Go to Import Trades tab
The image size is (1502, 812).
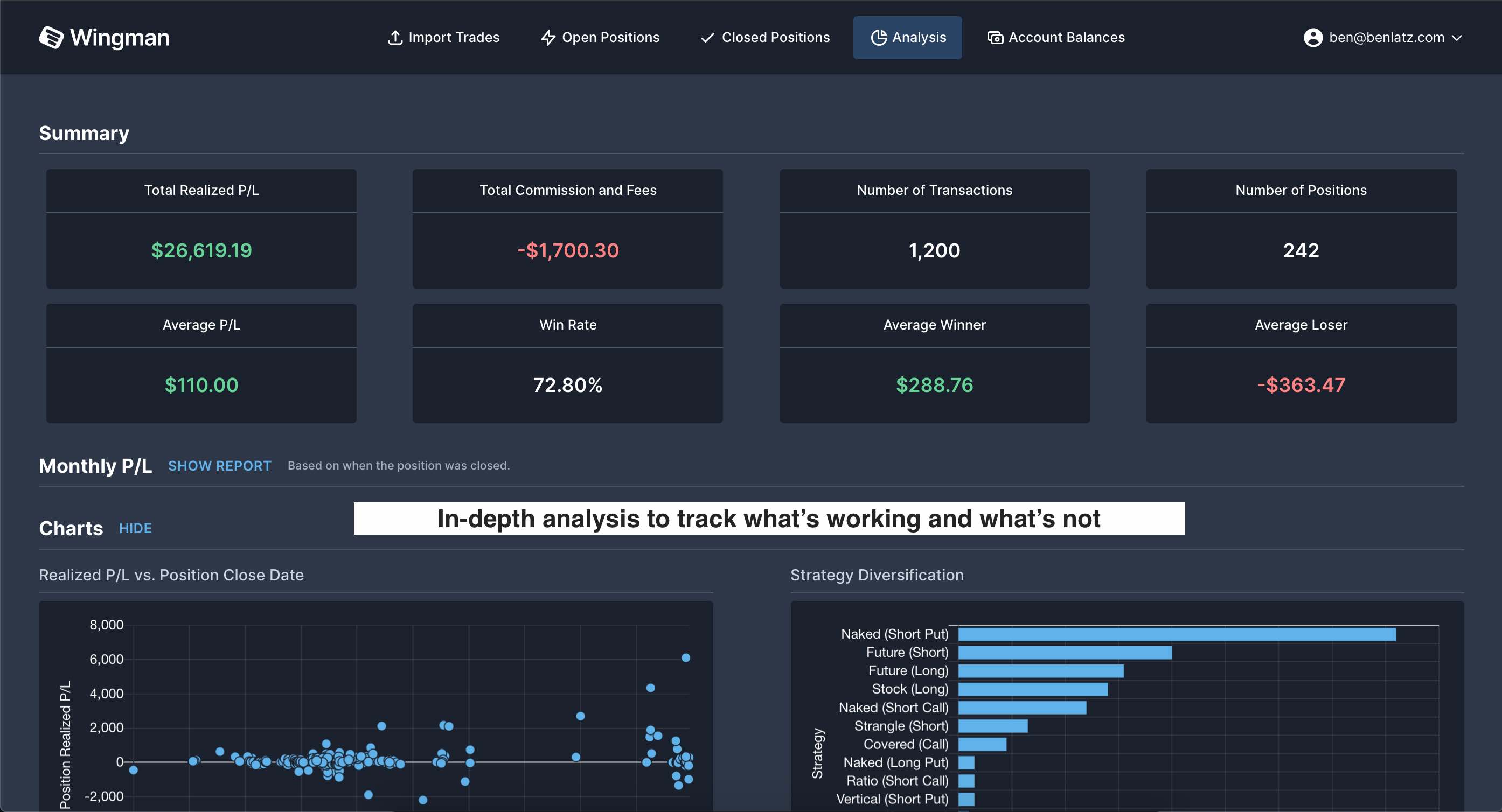pyautogui.click(x=453, y=37)
